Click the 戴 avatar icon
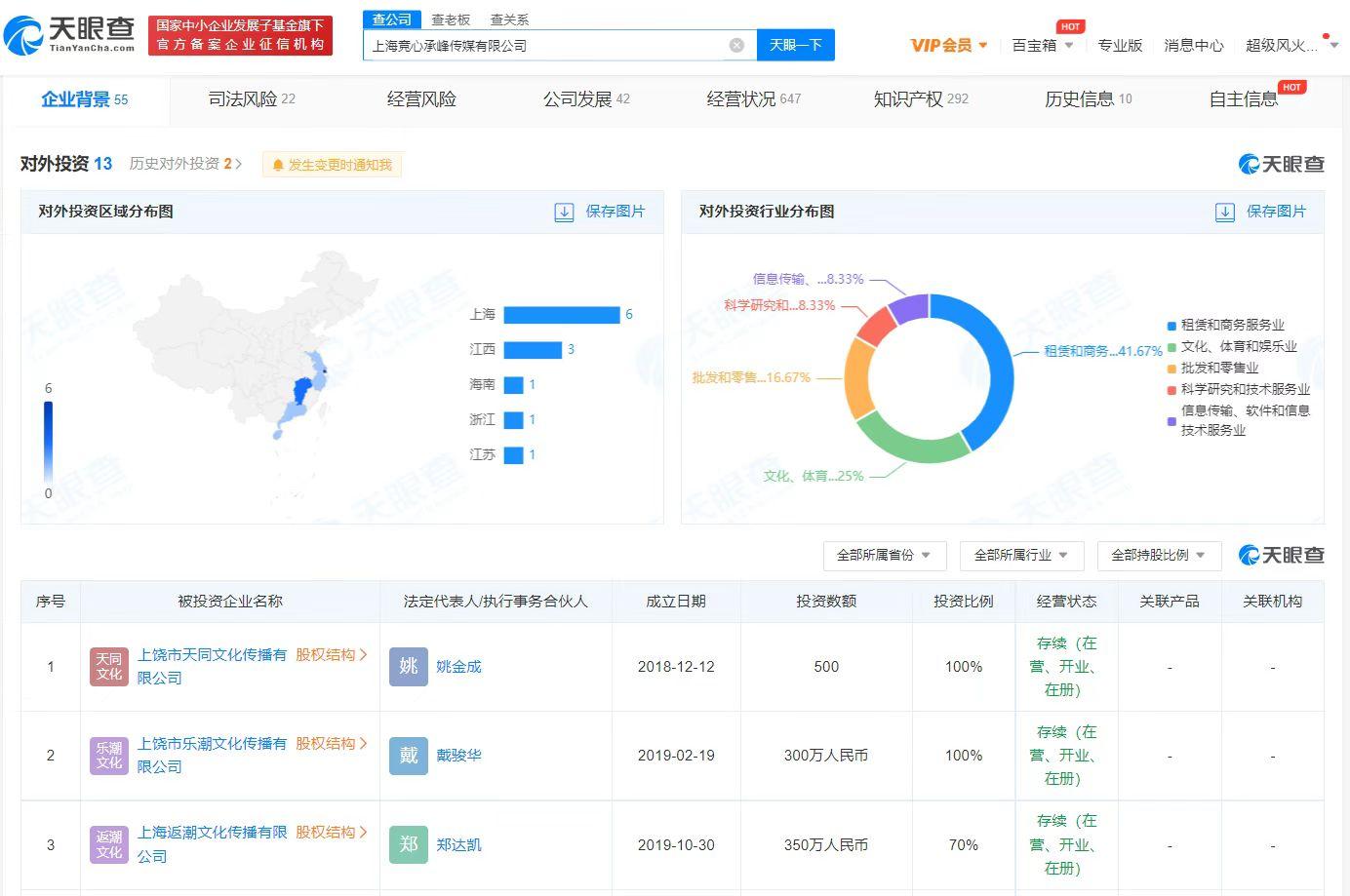 (x=409, y=756)
